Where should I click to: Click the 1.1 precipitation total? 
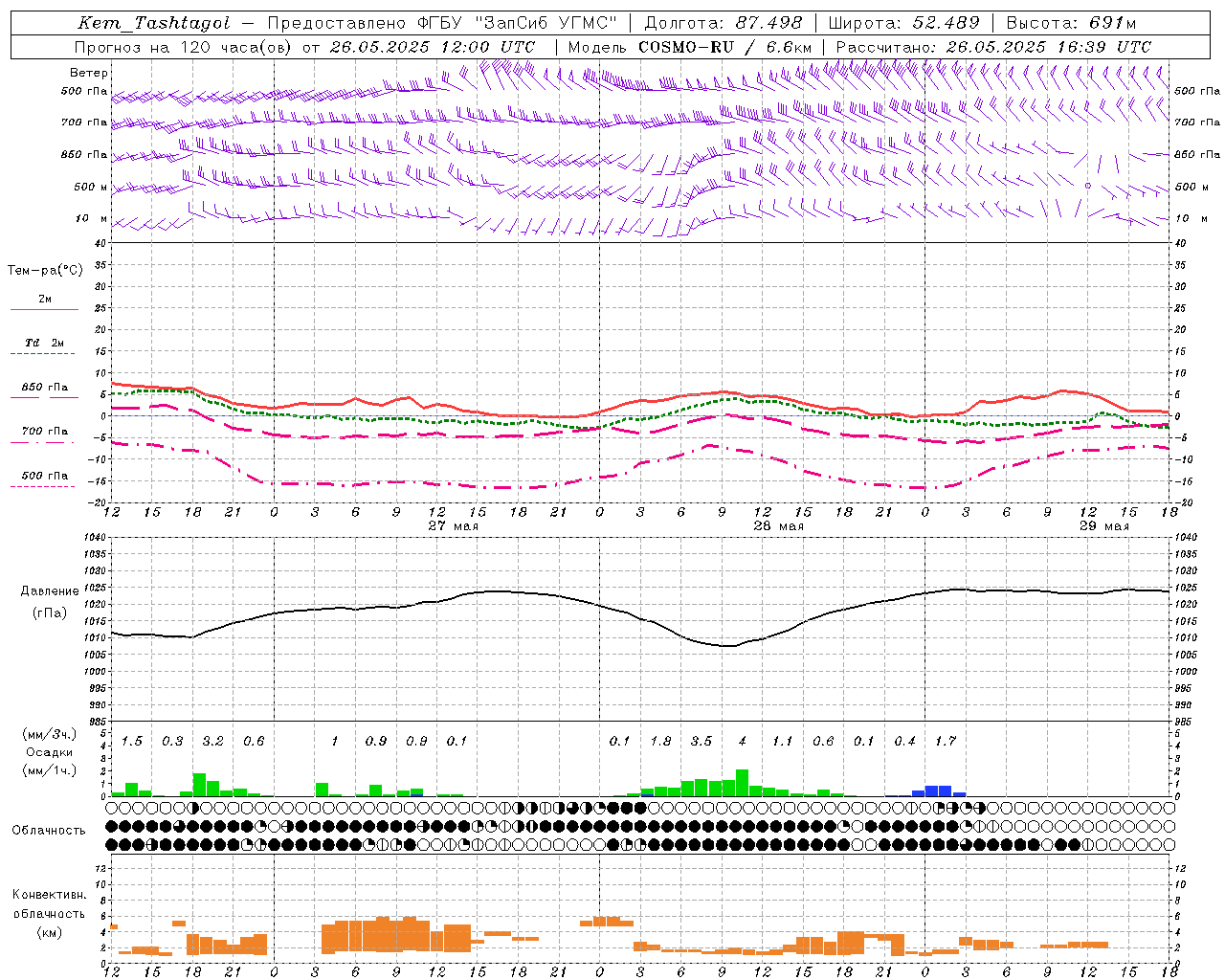[783, 741]
